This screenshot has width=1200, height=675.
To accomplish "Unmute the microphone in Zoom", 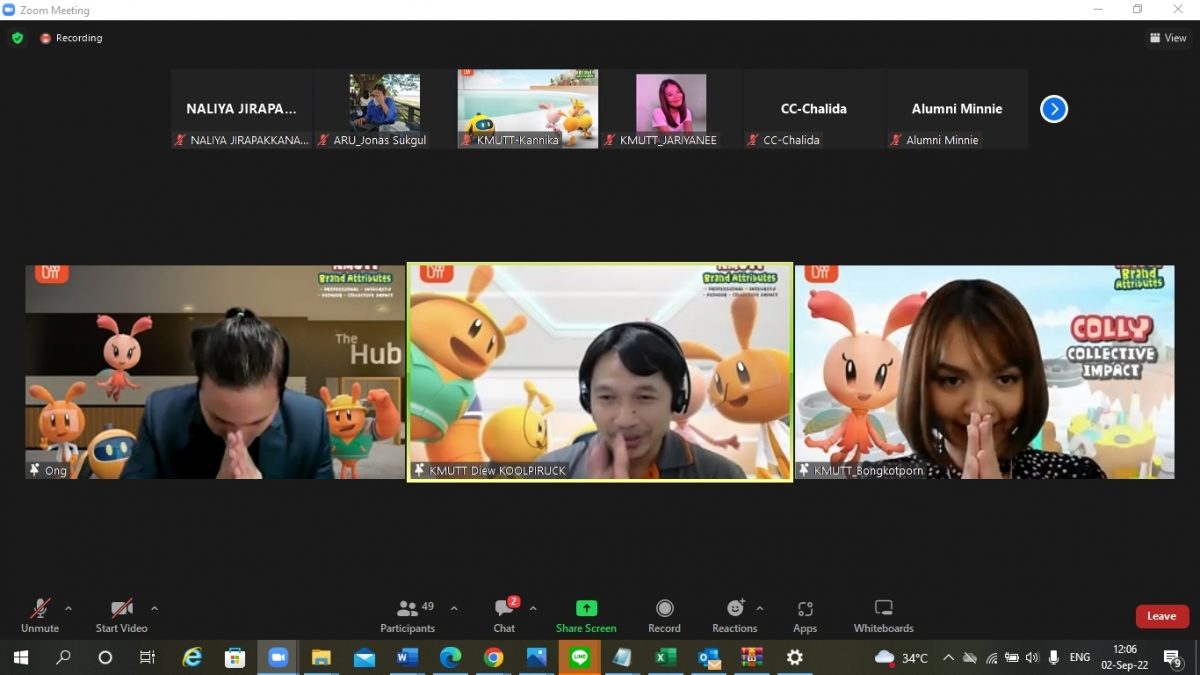I will (x=40, y=615).
